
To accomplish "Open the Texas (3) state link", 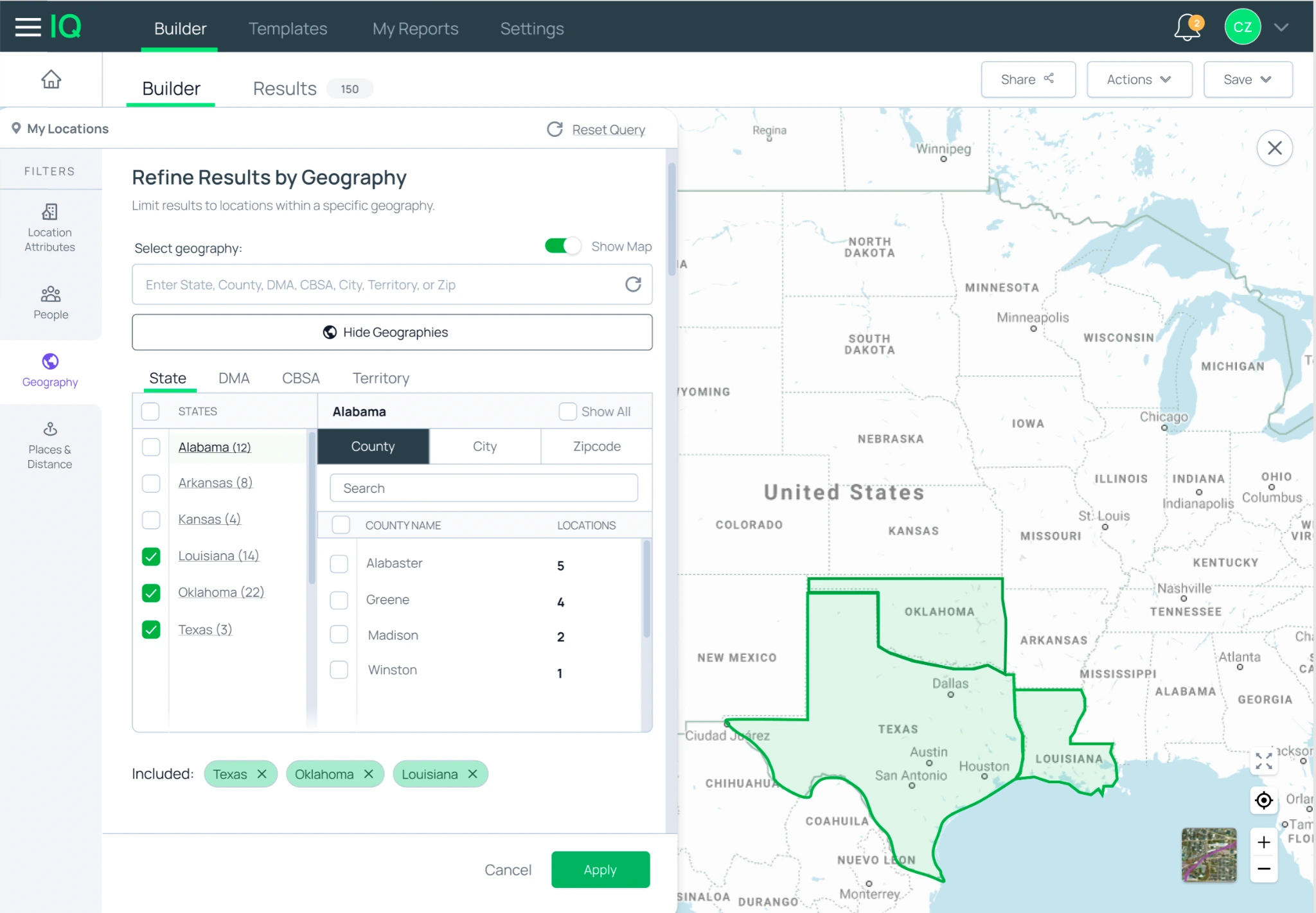I will 205,630.
